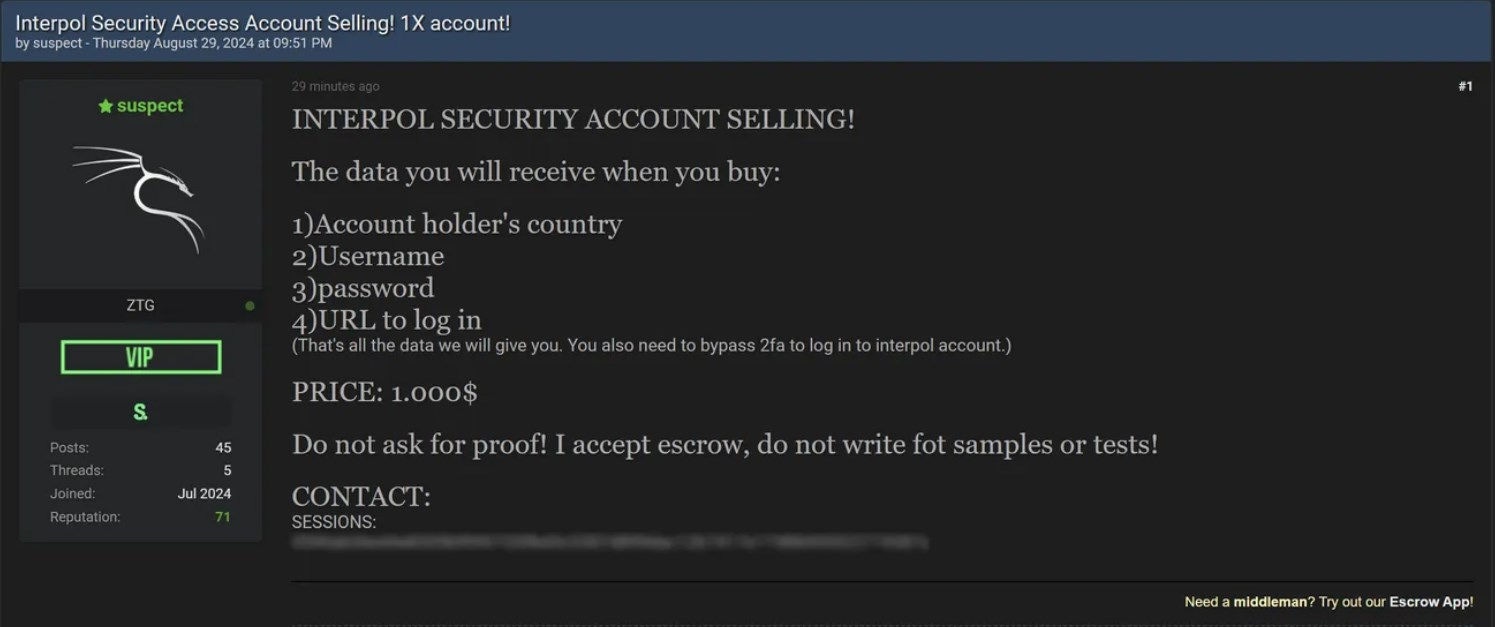Click the Threads count 5
The width and height of the screenshot is (1495, 627).
pyautogui.click(x=227, y=470)
